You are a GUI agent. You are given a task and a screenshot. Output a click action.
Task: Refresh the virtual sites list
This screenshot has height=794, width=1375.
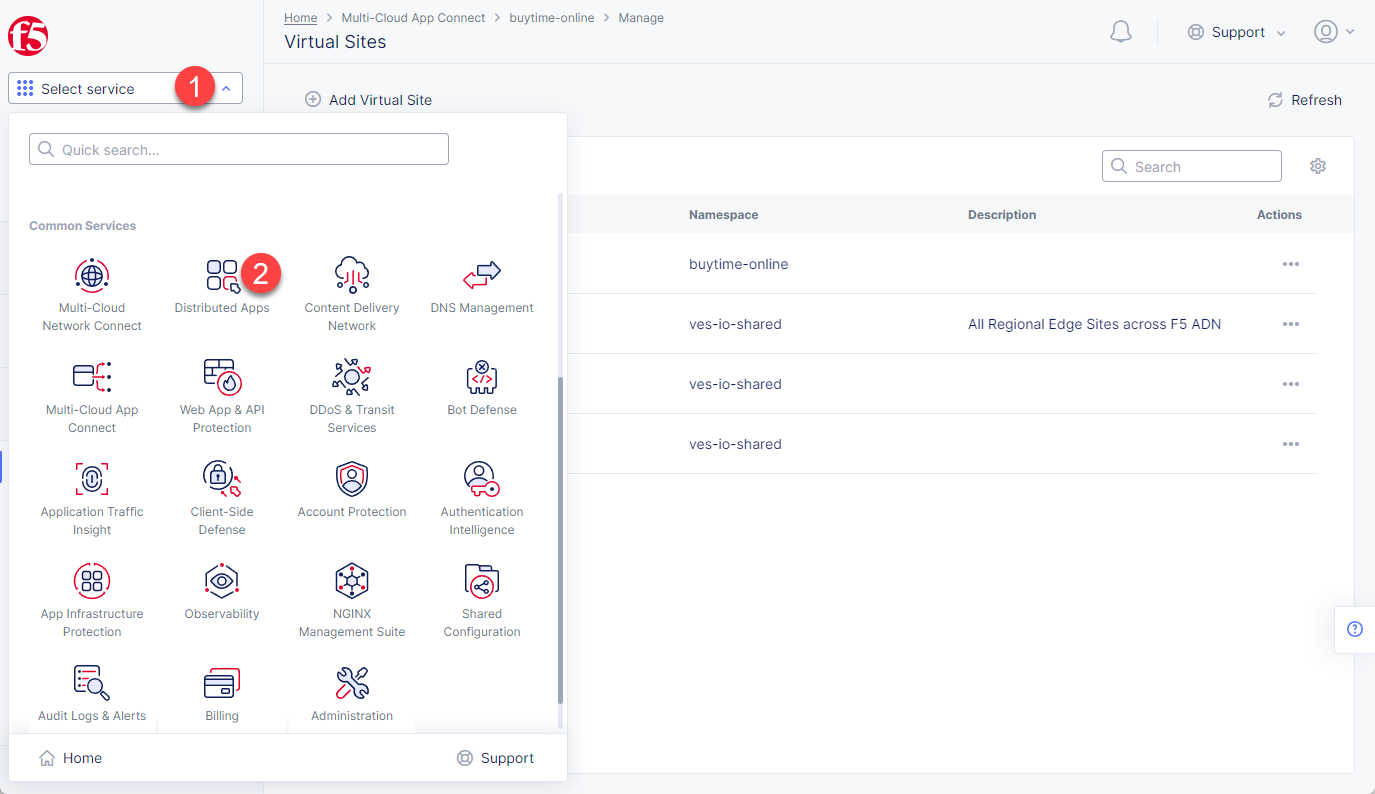(x=1304, y=100)
